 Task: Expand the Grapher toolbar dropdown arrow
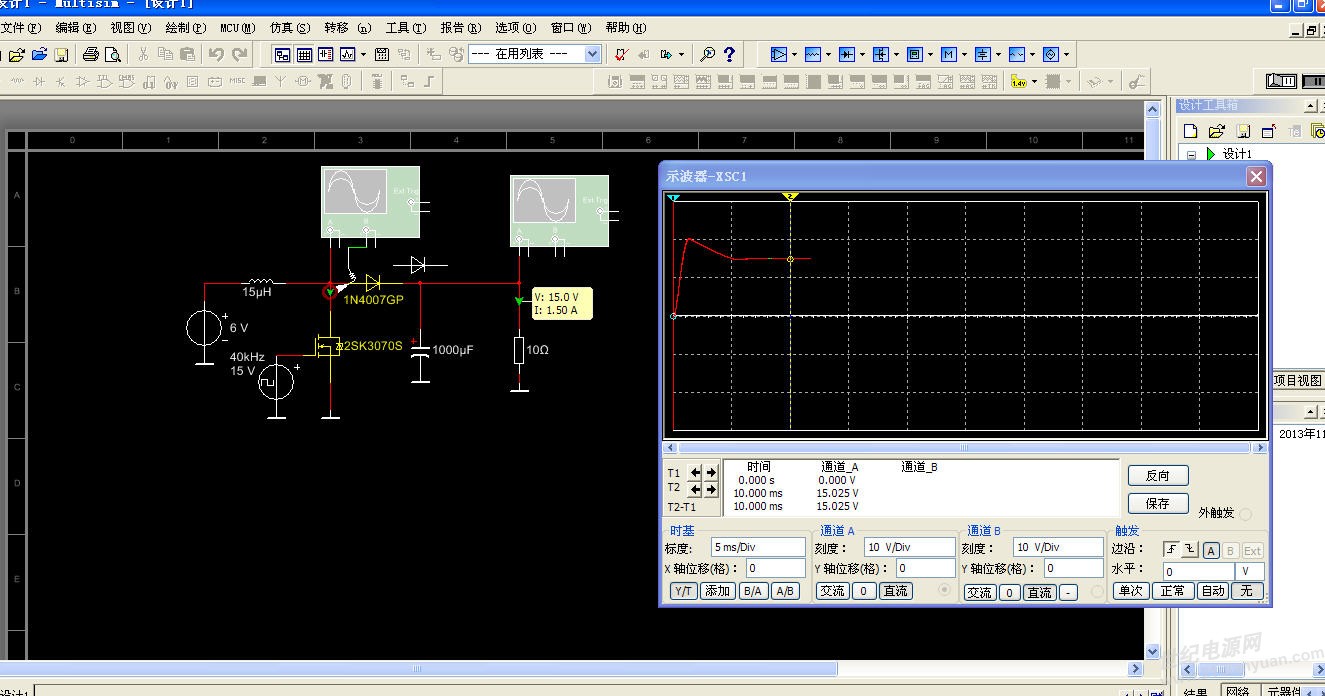(363, 54)
